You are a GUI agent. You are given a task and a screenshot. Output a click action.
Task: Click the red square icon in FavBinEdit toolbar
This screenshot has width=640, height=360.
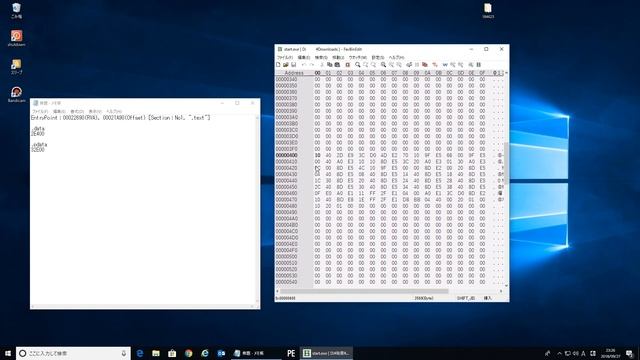click(348, 64)
